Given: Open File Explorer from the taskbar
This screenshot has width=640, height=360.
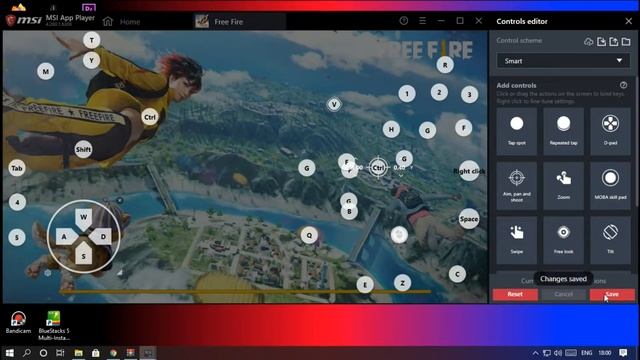Looking at the screenshot, I should [78, 353].
